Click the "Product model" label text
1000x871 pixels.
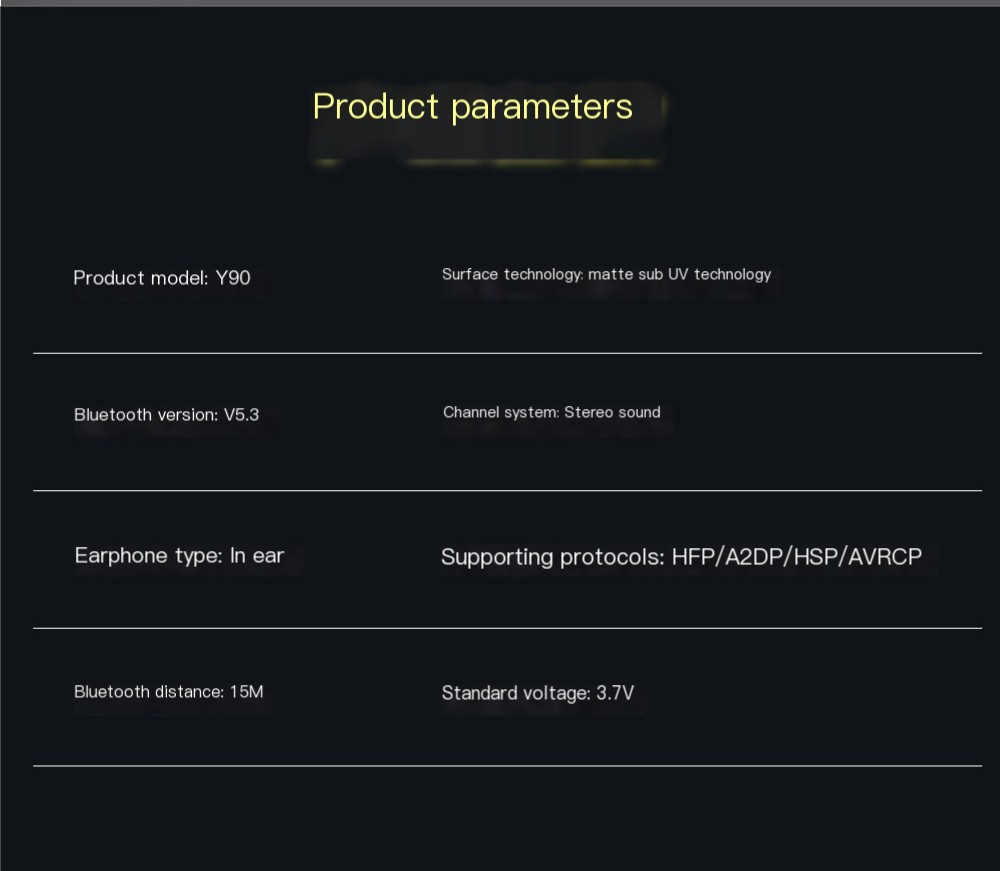point(141,278)
